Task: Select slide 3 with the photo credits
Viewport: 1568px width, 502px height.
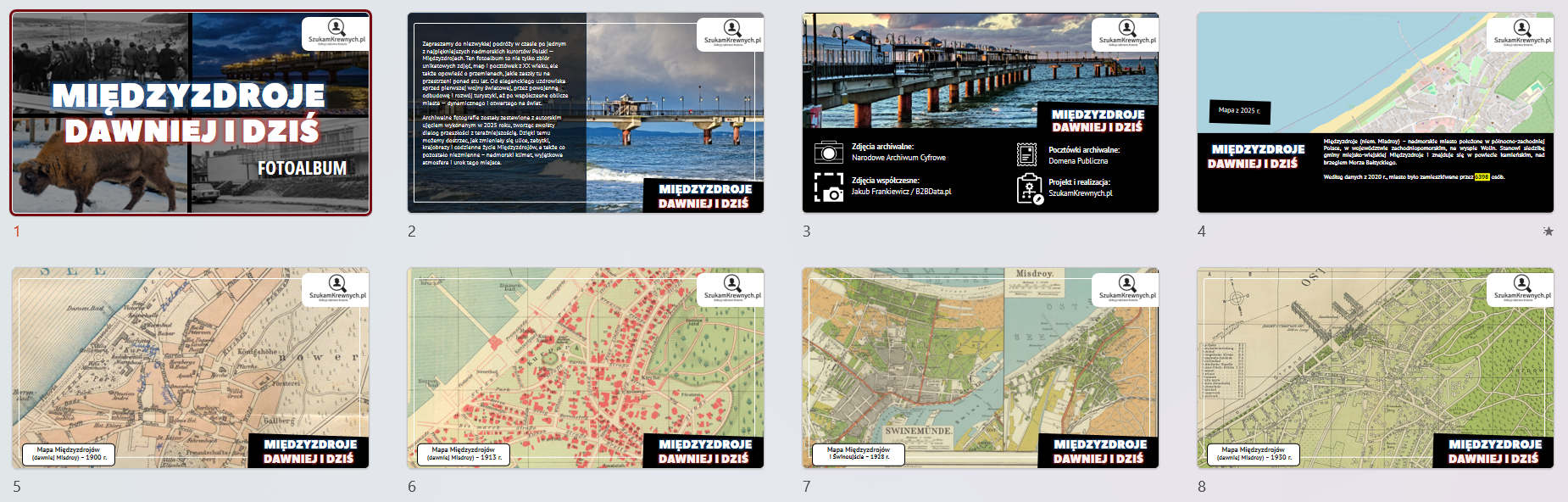Action: [x=980, y=113]
